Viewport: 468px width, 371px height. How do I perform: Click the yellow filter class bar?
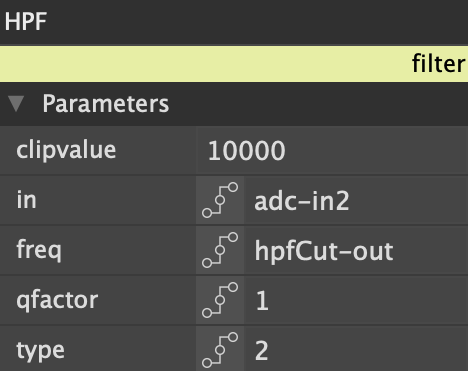tap(234, 64)
